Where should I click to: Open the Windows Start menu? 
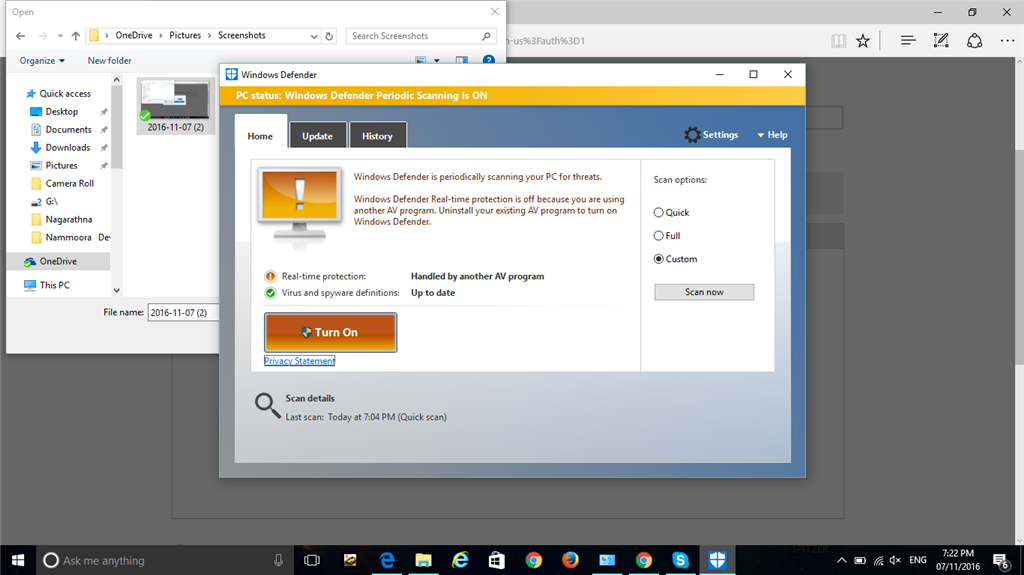(x=18, y=560)
